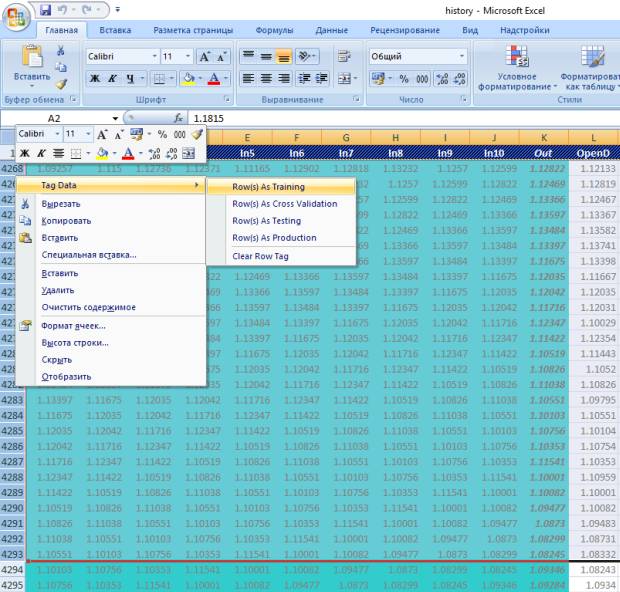Click the percent style icon in ribbon

pyautogui.click(x=404, y=78)
